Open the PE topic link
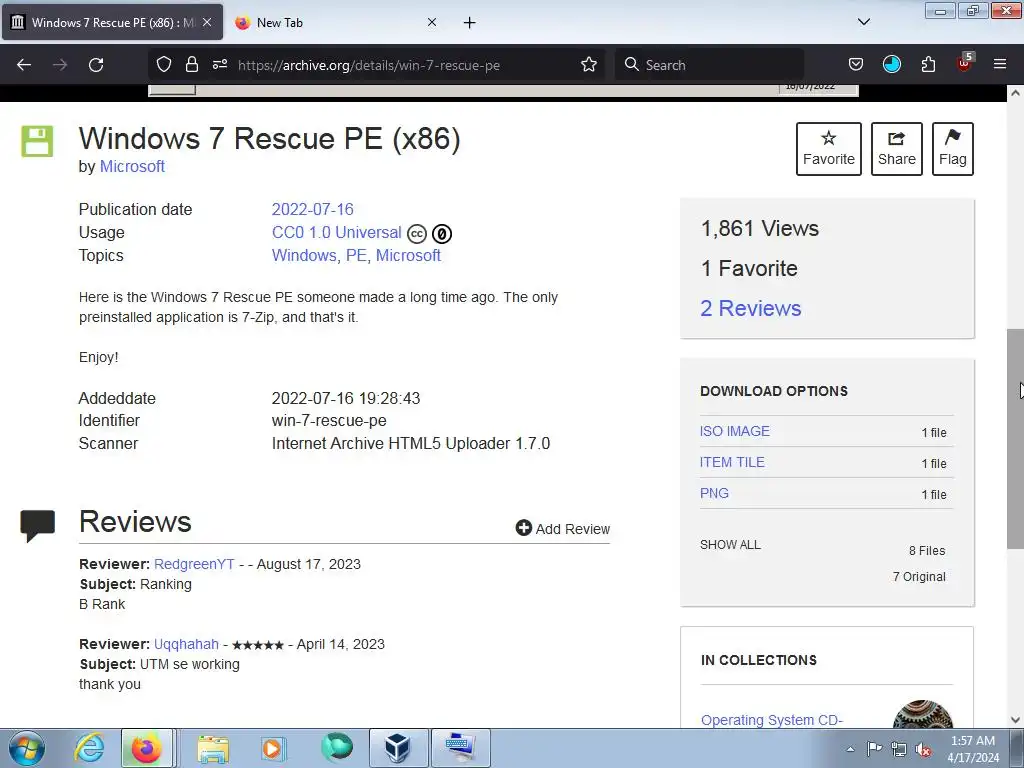The image size is (1024, 768). [357, 255]
